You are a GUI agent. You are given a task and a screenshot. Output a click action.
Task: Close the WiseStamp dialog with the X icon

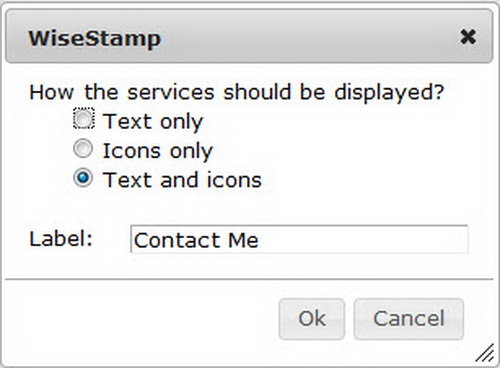click(x=468, y=37)
